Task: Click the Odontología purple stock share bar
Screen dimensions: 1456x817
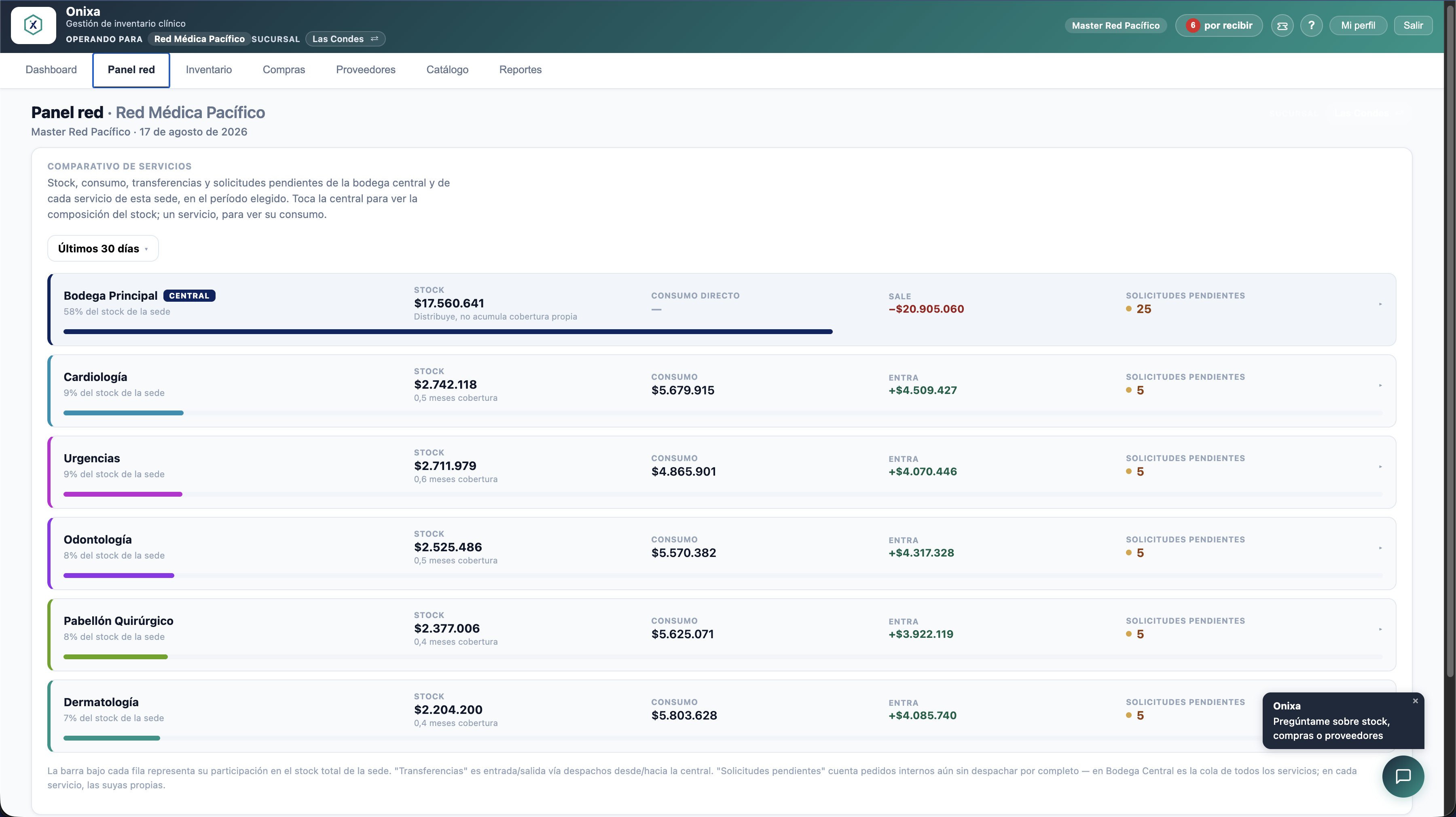Action: tap(119, 576)
